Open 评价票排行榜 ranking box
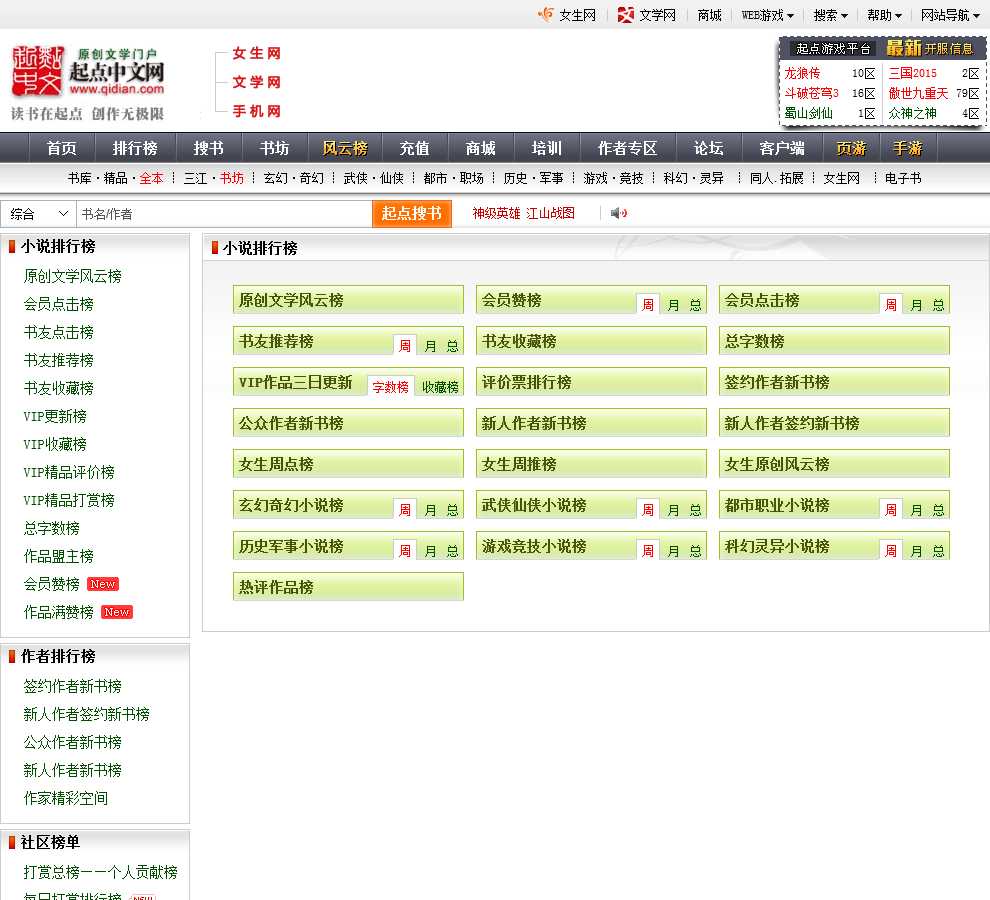 point(591,381)
